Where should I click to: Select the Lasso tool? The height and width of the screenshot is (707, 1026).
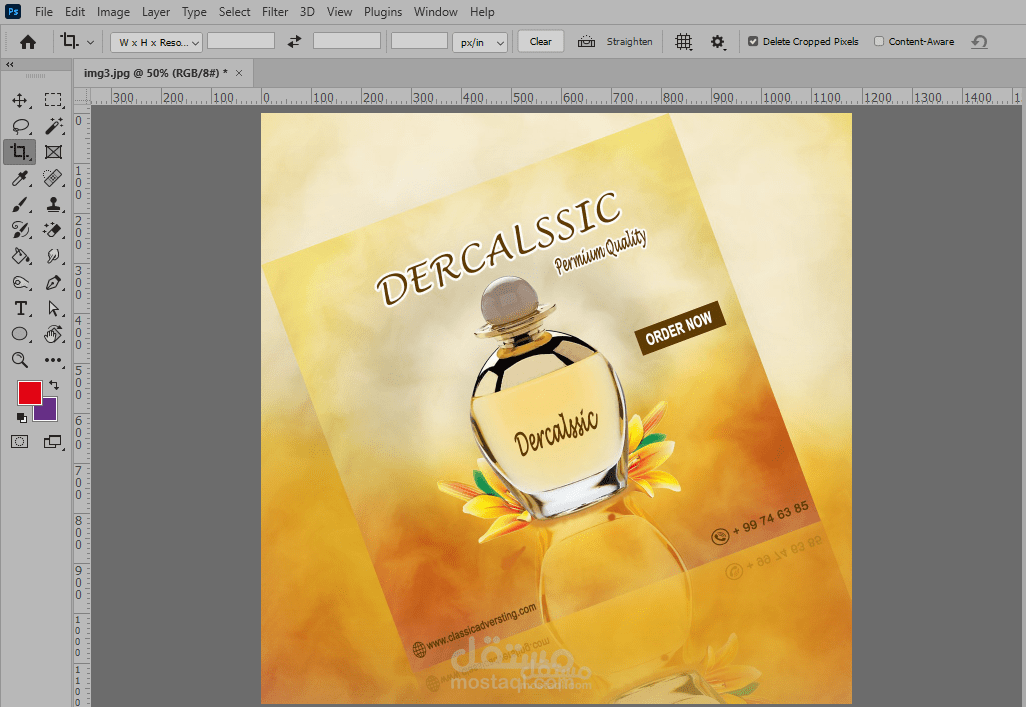pyautogui.click(x=20, y=126)
